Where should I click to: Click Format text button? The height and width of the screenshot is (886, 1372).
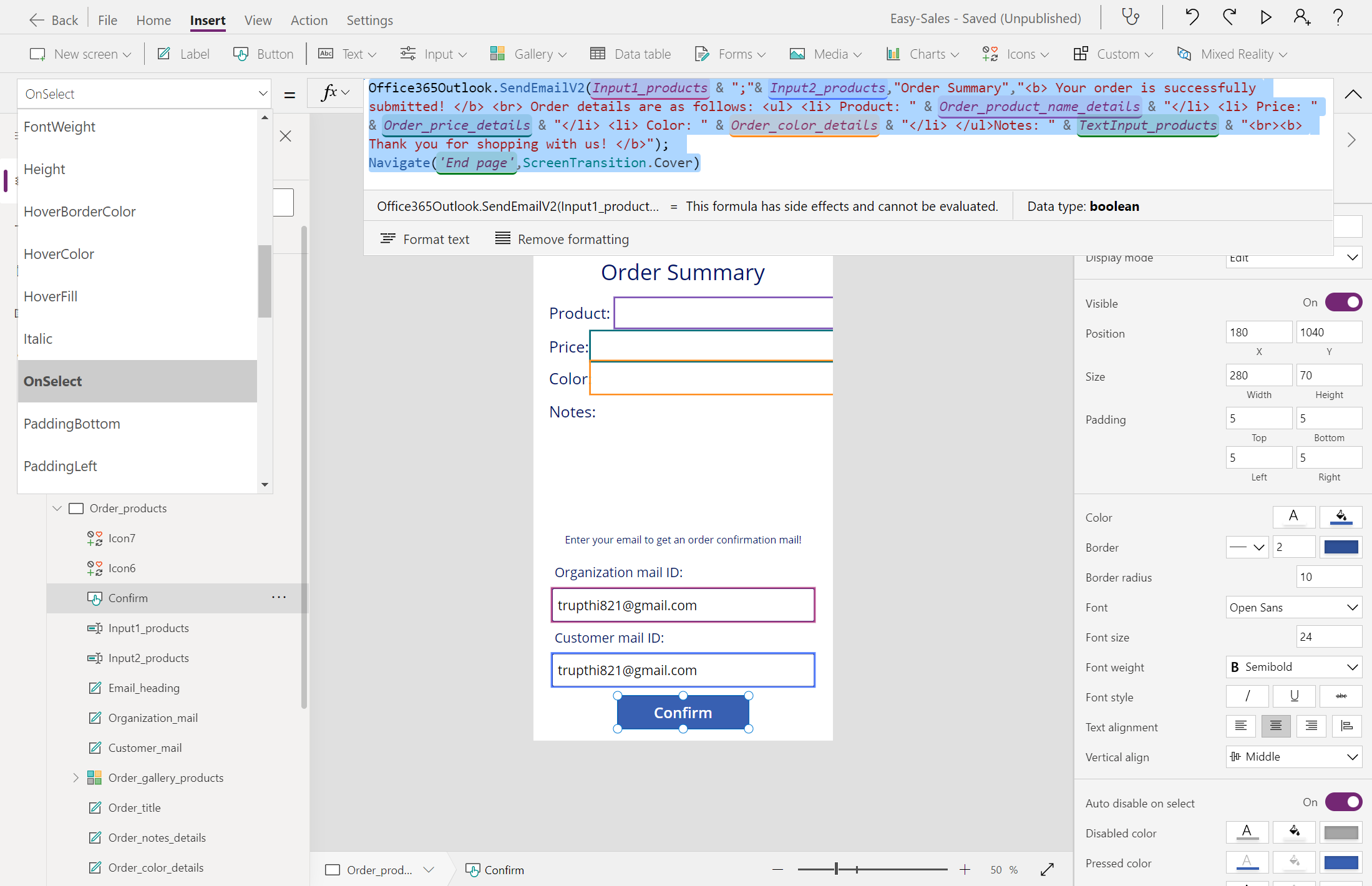(425, 239)
